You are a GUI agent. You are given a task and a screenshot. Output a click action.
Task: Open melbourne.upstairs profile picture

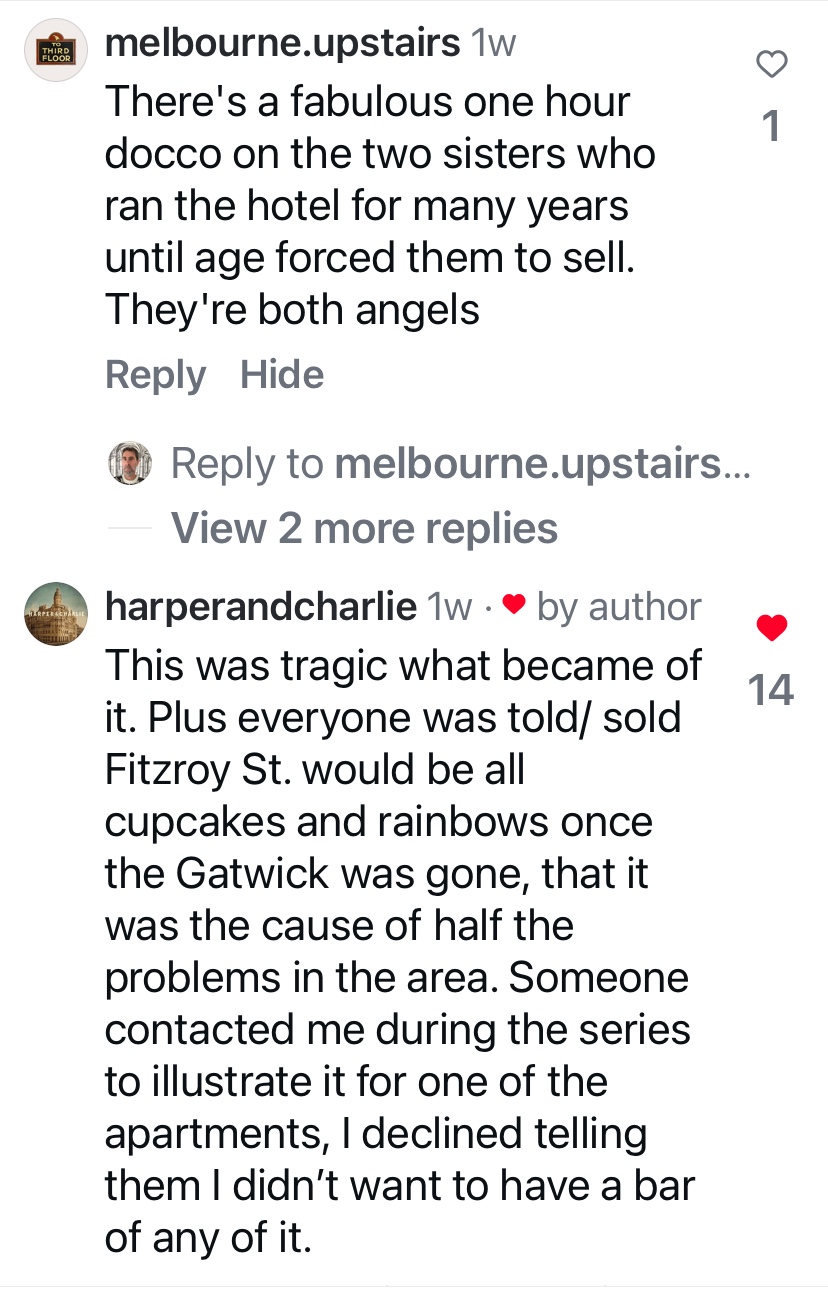(55, 50)
